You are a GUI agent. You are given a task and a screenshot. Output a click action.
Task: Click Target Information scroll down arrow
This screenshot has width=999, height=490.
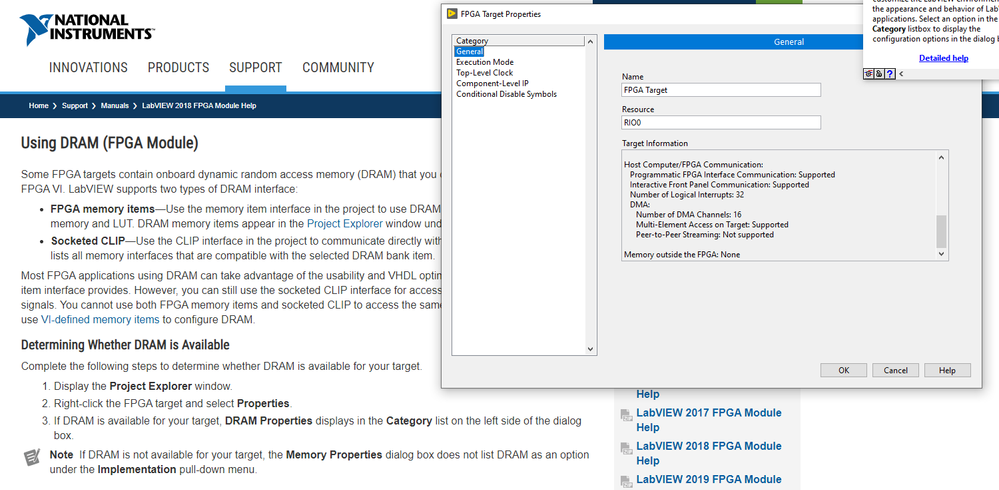(942, 254)
